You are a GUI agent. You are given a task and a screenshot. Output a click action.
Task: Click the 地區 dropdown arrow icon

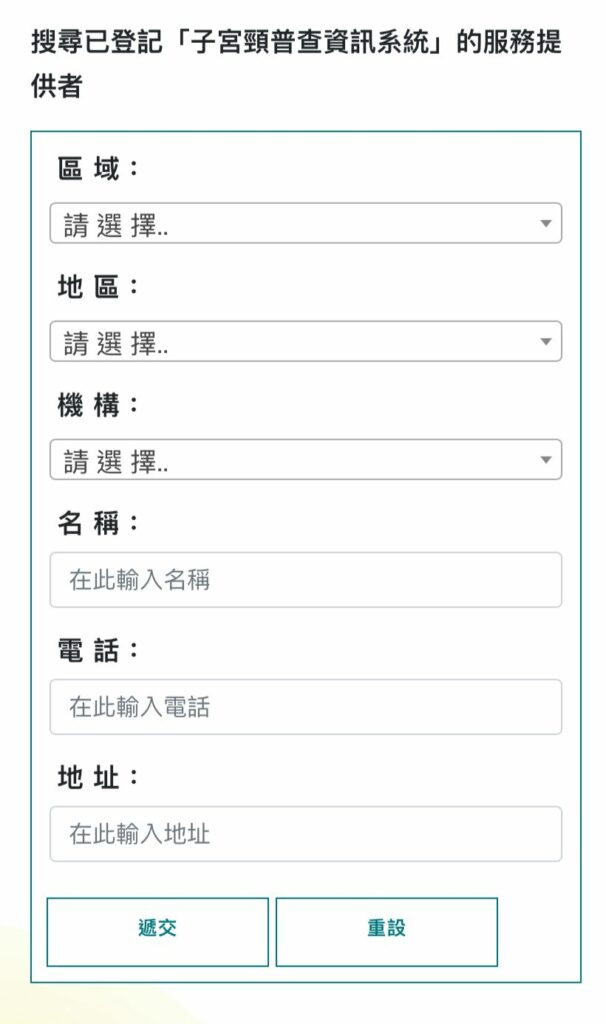(546, 342)
